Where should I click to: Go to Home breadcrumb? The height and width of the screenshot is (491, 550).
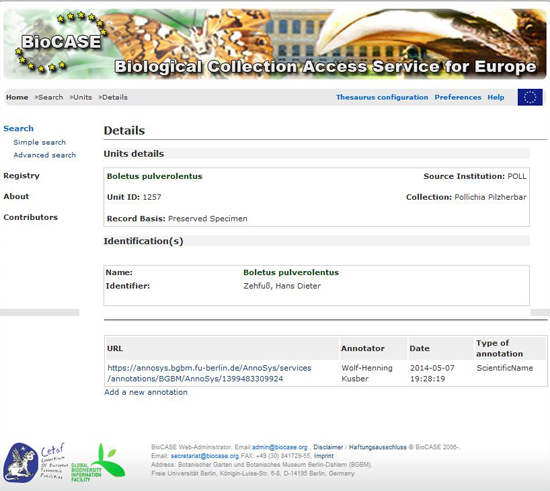[x=17, y=97]
